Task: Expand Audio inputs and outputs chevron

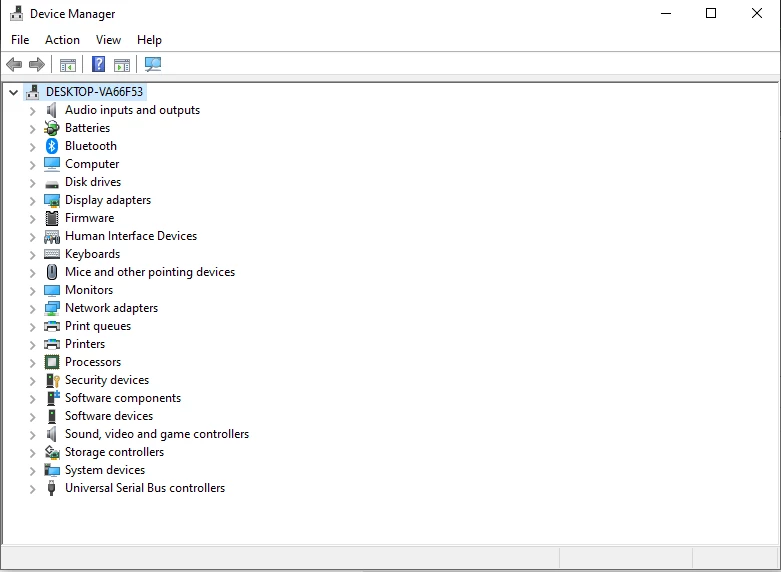Action: tap(32, 111)
